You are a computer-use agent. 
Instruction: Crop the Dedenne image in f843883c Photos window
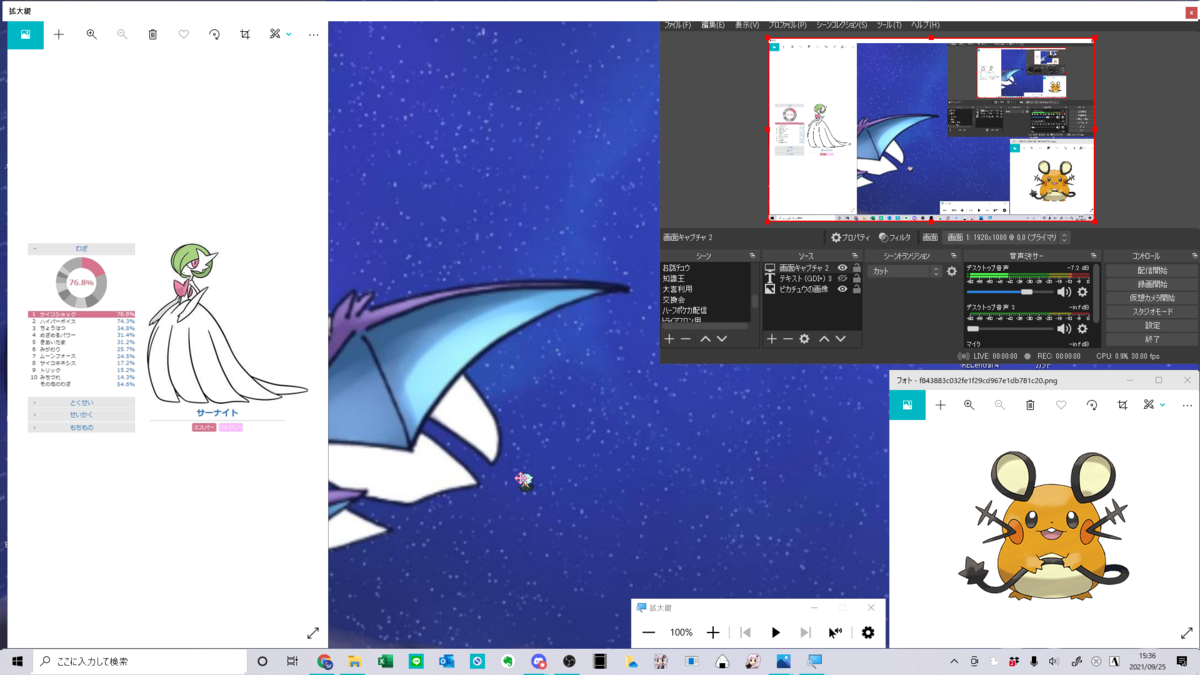coord(1122,405)
